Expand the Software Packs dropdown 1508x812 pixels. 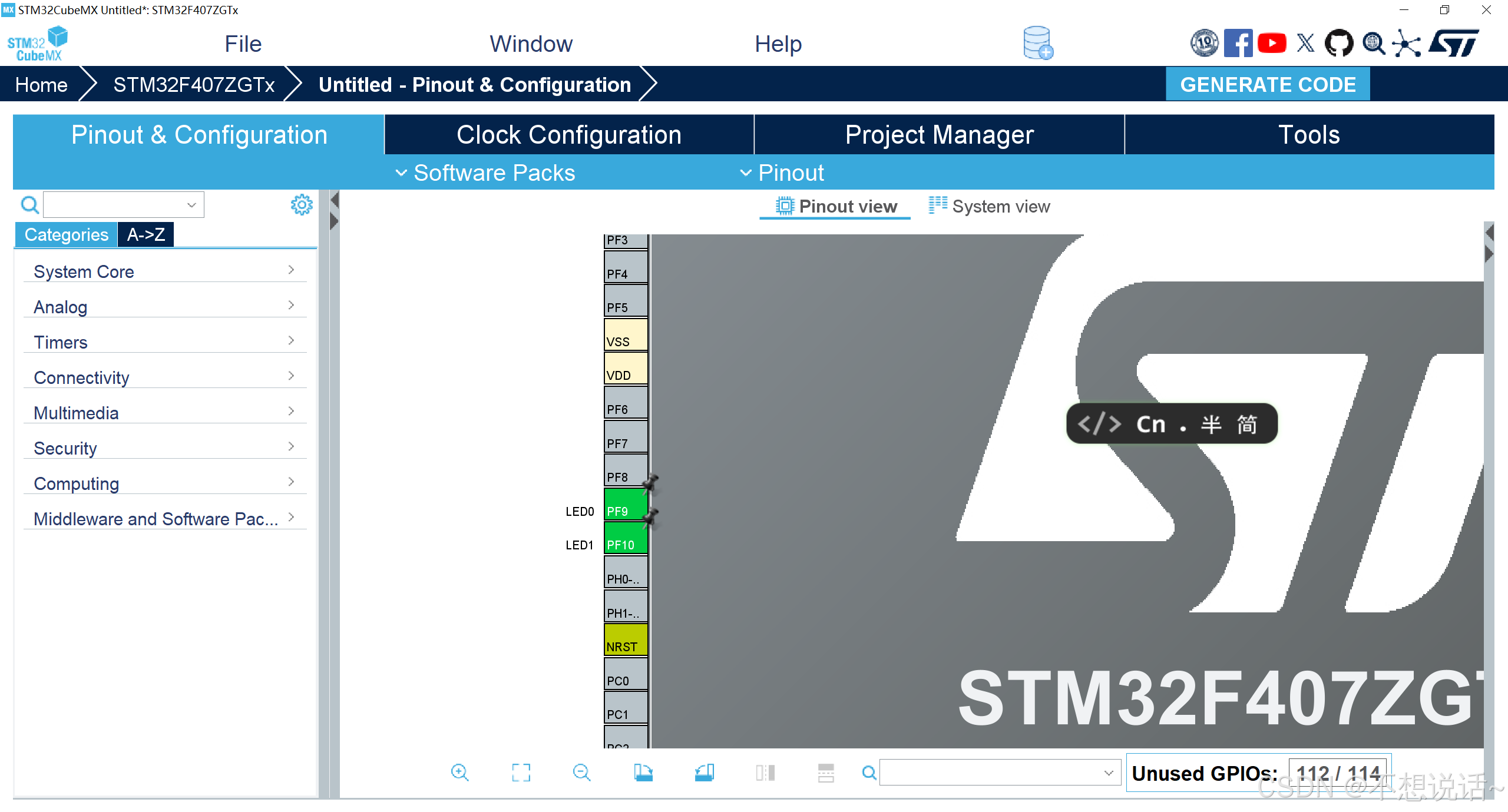(484, 172)
